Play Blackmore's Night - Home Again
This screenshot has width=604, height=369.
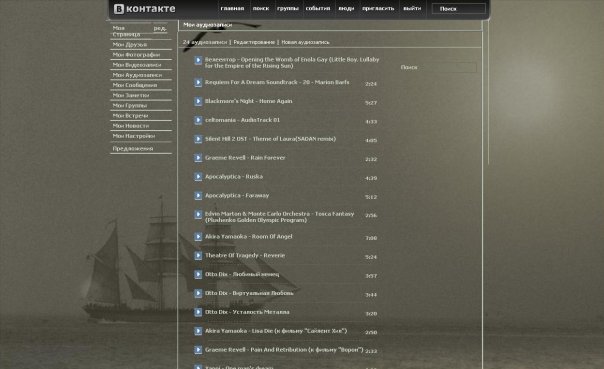tap(198, 101)
